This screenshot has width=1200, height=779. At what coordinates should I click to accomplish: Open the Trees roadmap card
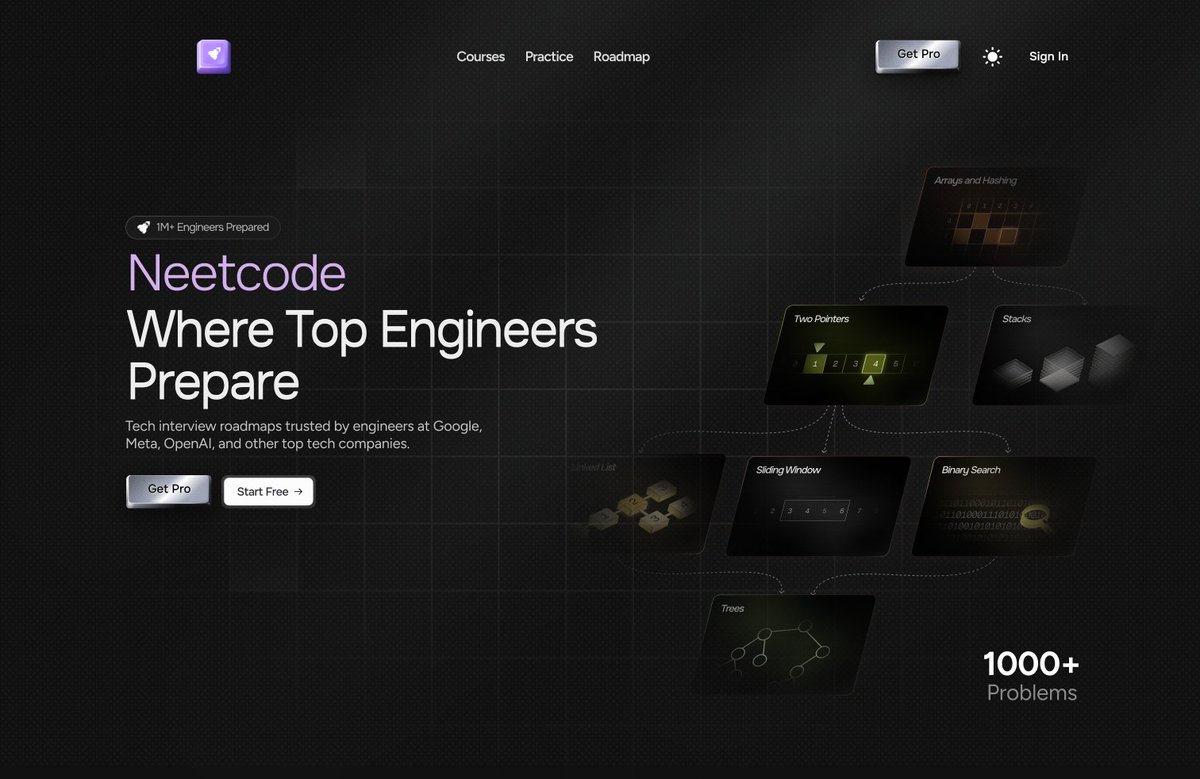[x=783, y=645]
